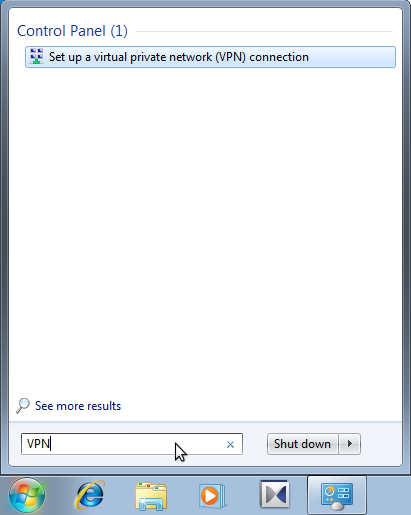Open See more results link
The image size is (411, 515).
point(78,406)
